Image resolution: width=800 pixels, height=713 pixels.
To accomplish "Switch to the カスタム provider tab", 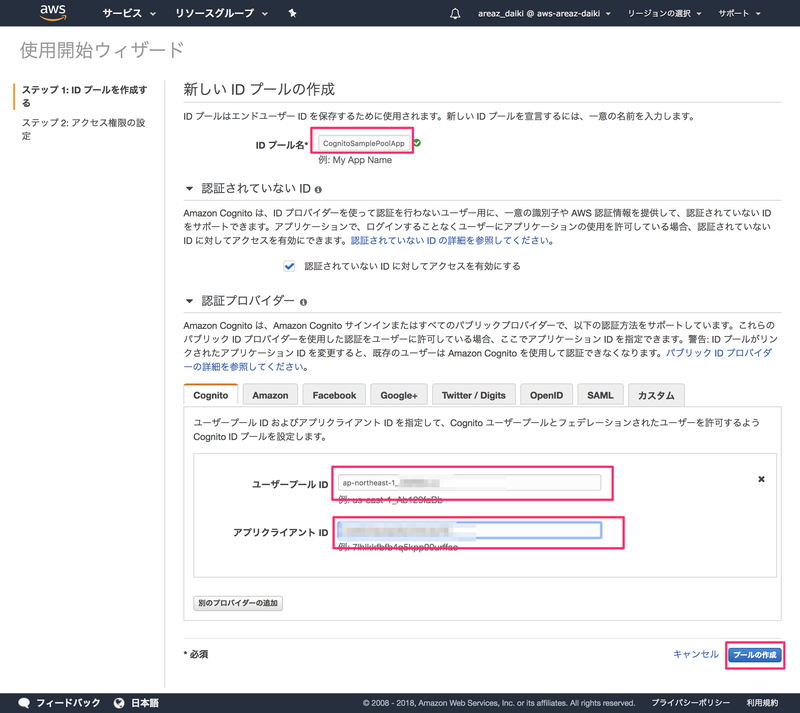I will [656, 395].
